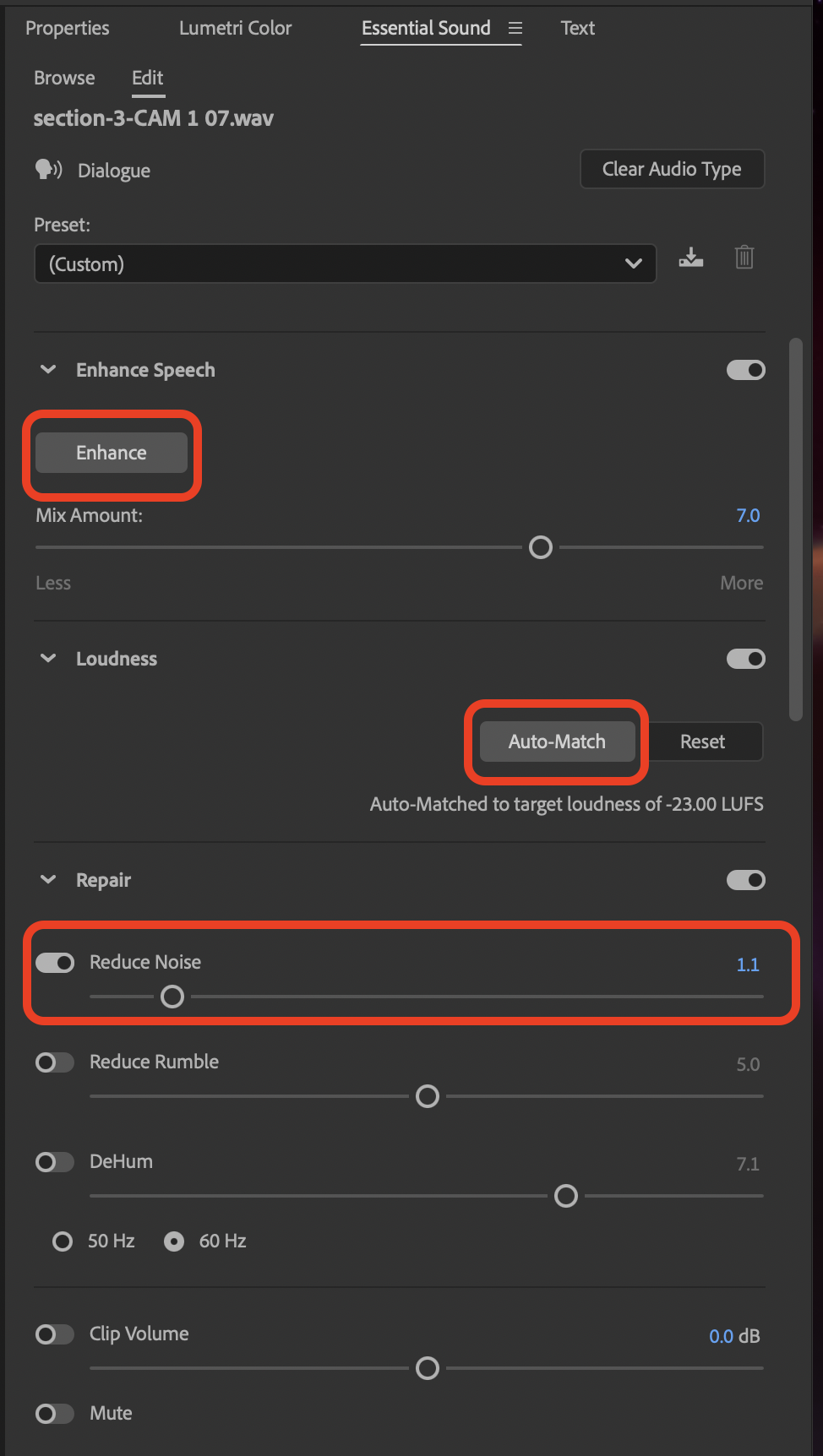Toggle the Enhance Speech switch
823x1456 pixels.
[745, 370]
